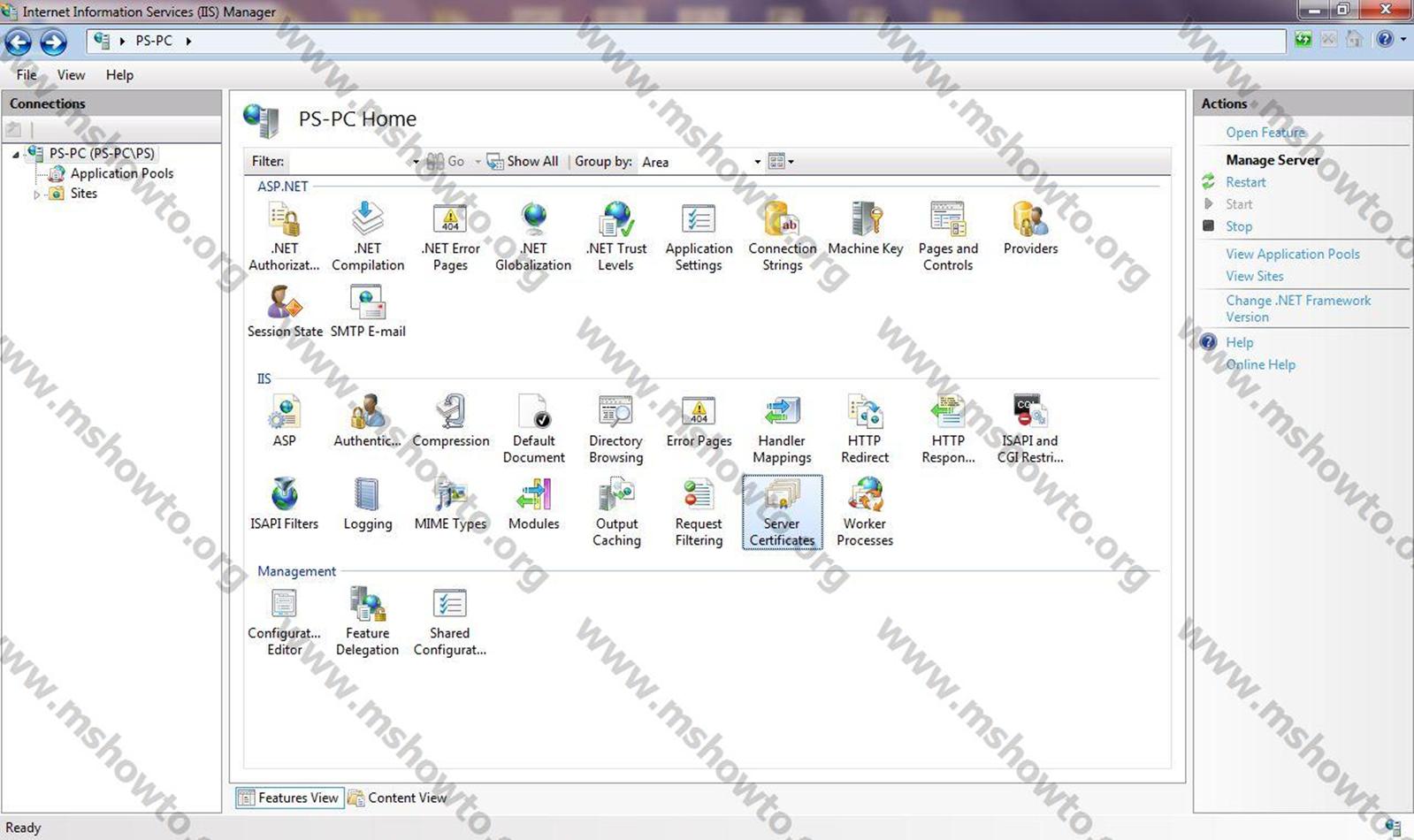The width and height of the screenshot is (1414, 840).
Task: Restart the server from Actions
Action: (1245, 182)
